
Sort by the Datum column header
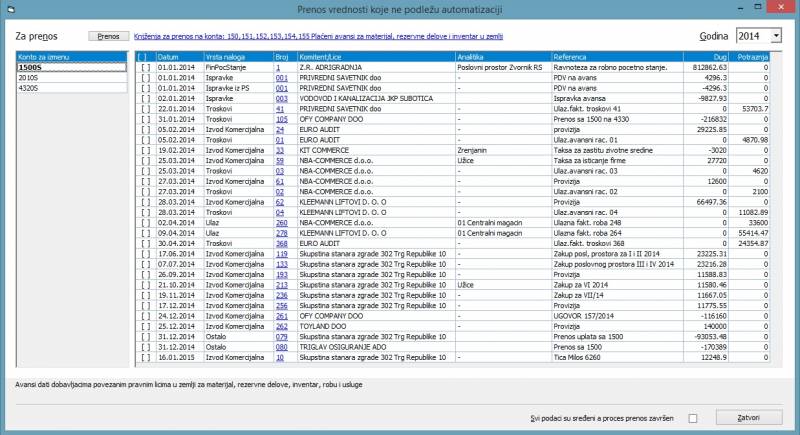pyautogui.click(x=167, y=57)
